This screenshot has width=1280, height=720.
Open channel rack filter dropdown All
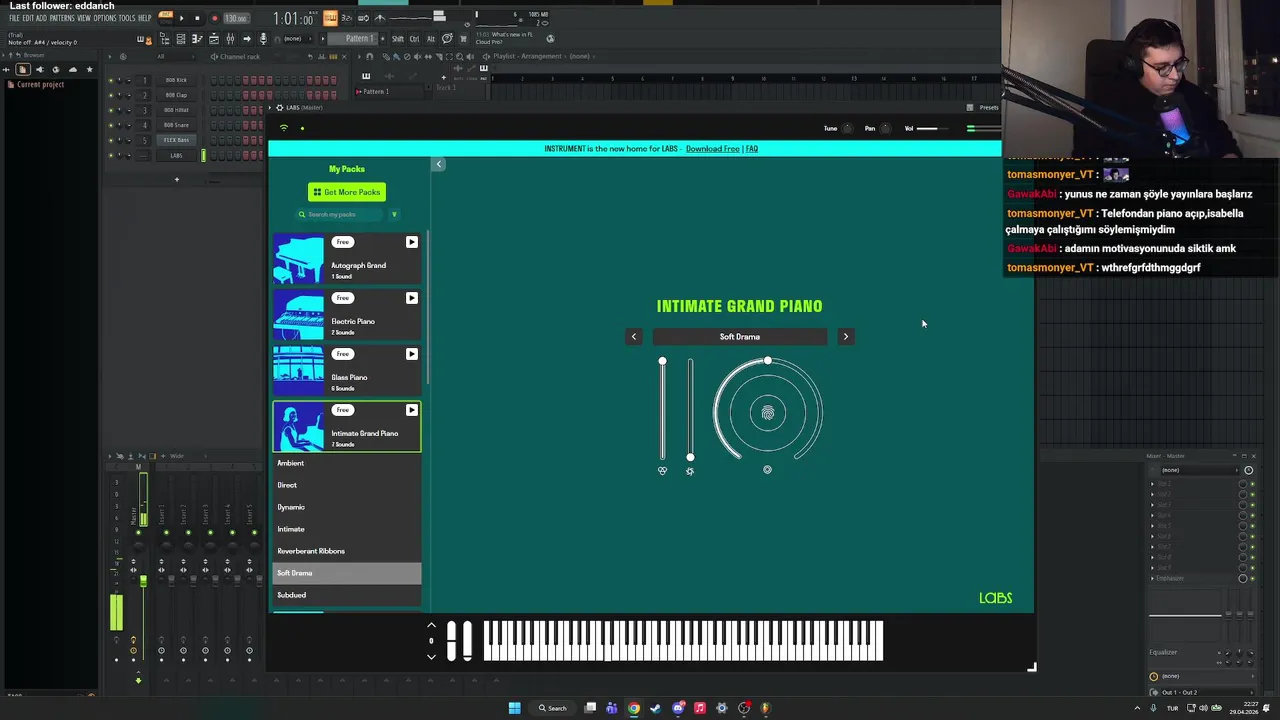click(x=175, y=57)
